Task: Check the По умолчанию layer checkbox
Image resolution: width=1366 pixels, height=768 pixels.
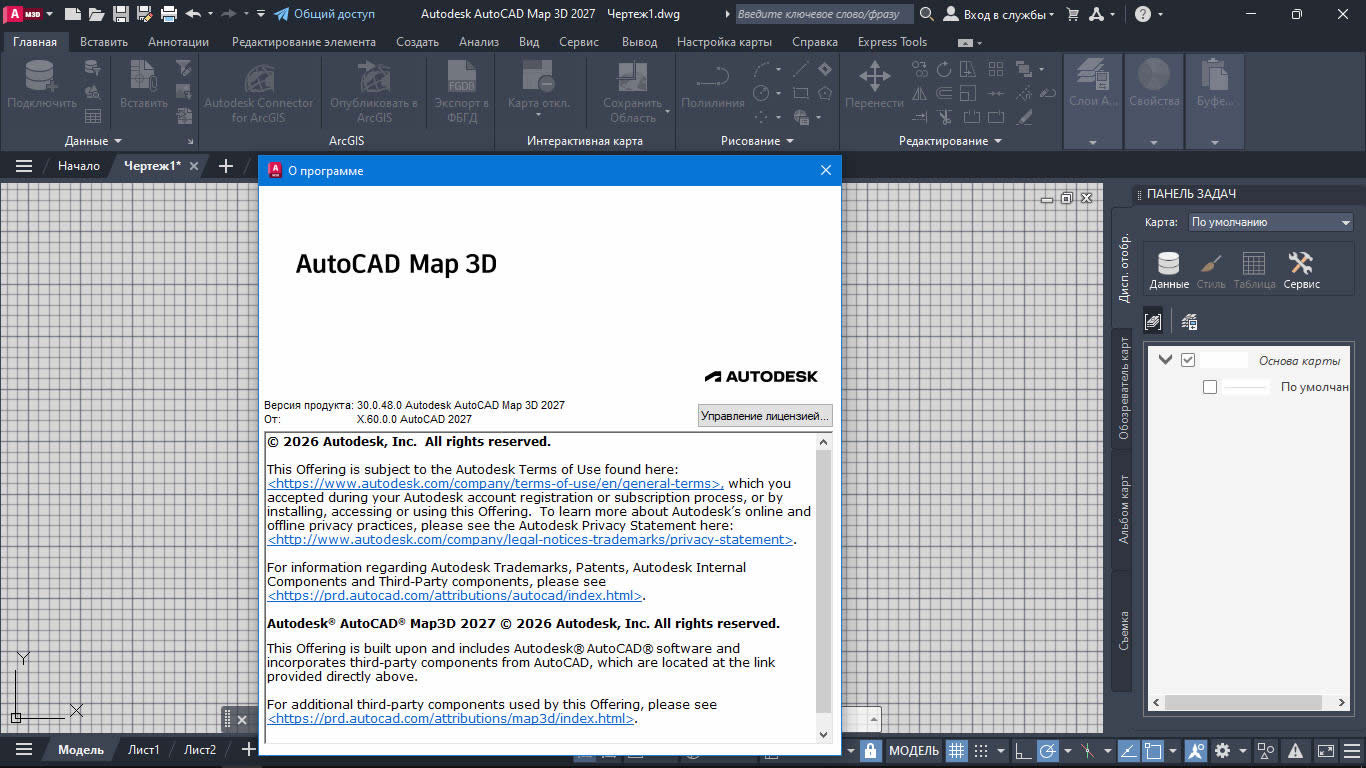Action: (1210, 387)
